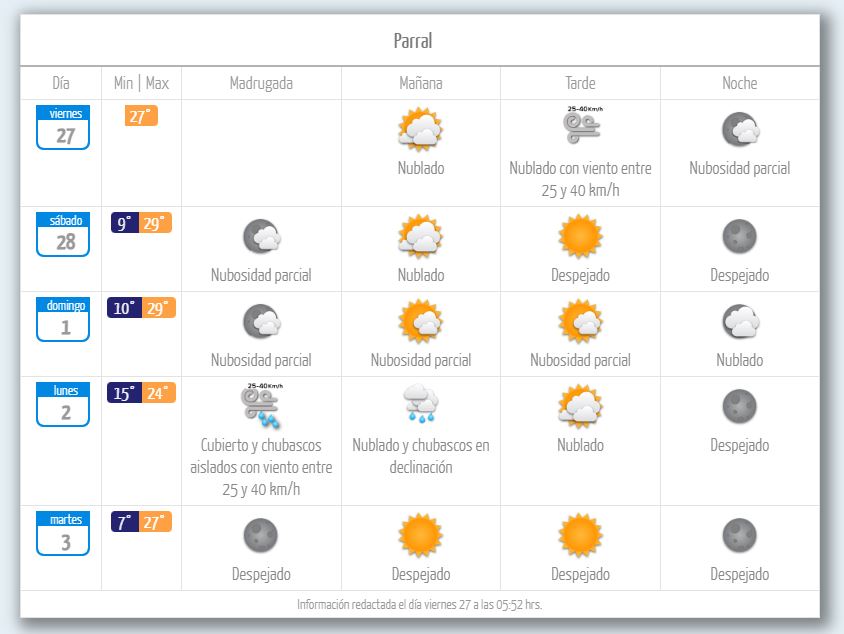Click Saturday's 9° minimum temperature badge

coord(124,223)
